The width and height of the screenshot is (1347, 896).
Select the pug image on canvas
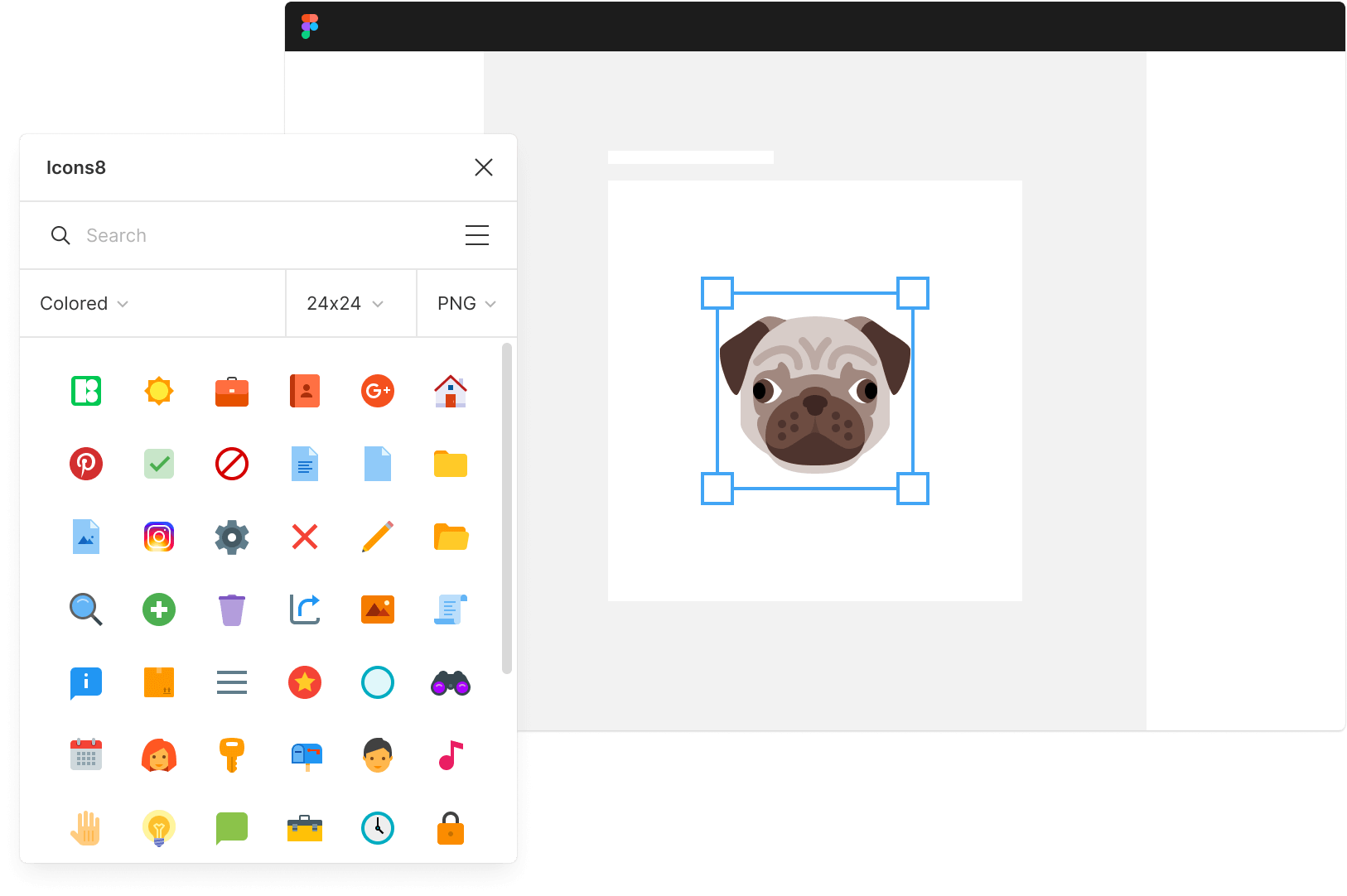815,392
